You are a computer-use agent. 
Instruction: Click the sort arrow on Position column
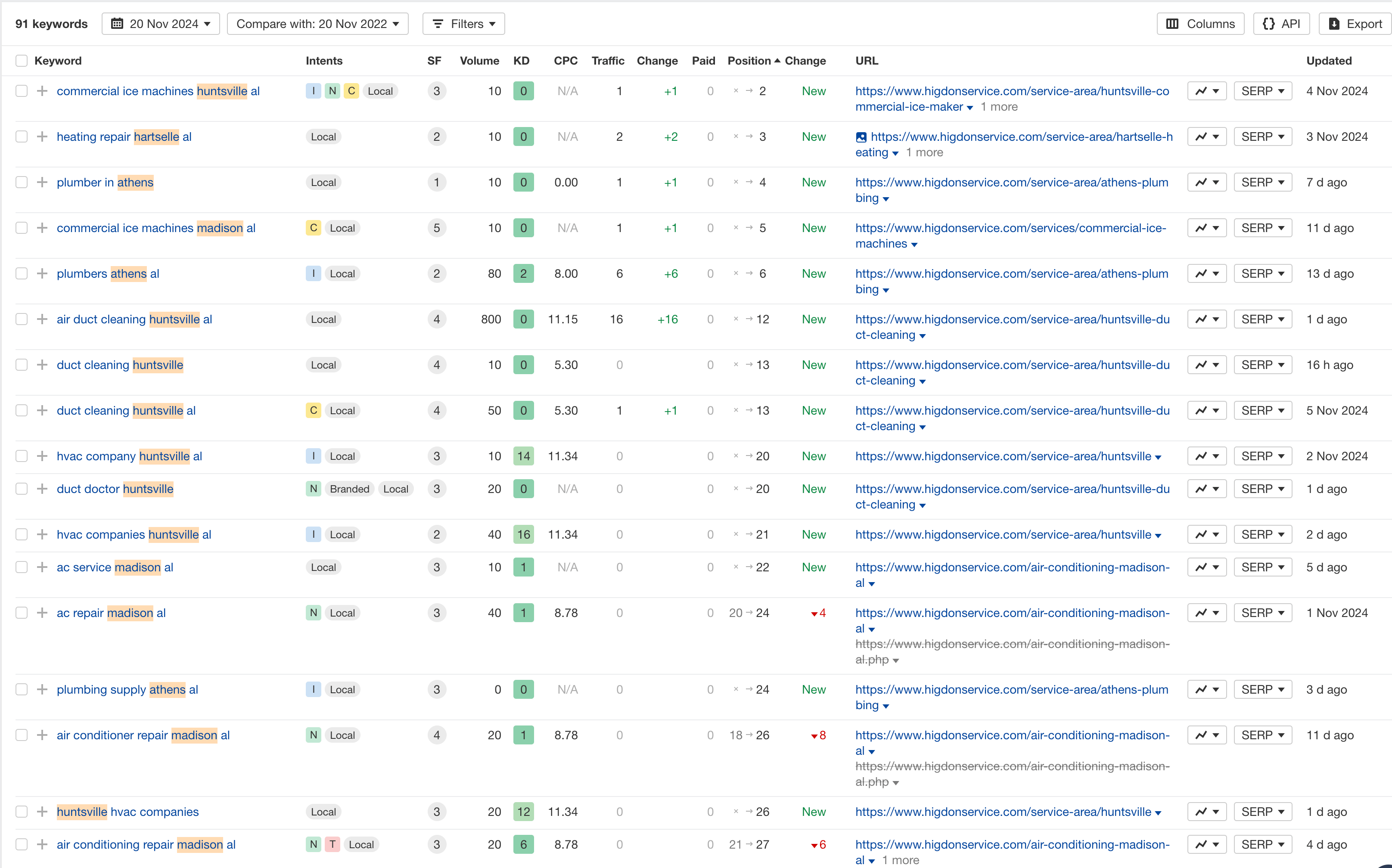click(x=777, y=60)
